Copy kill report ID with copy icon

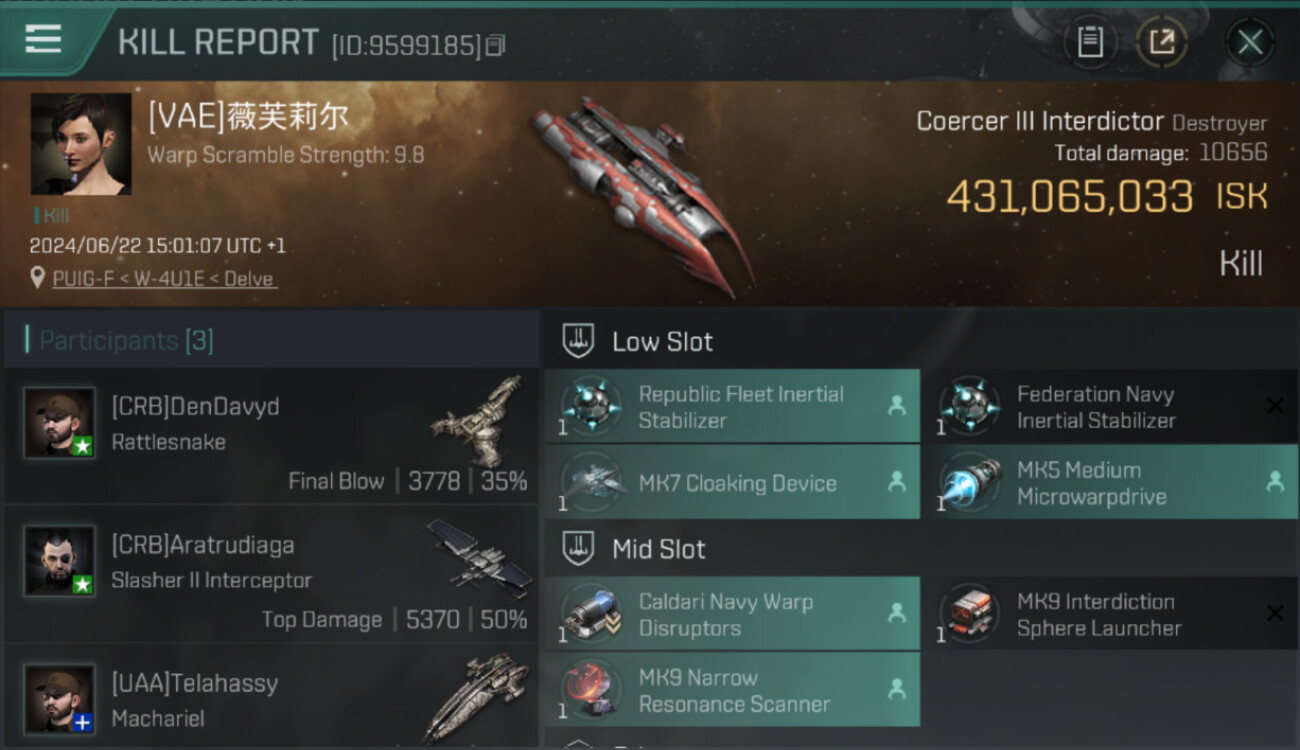pyautogui.click(x=497, y=45)
